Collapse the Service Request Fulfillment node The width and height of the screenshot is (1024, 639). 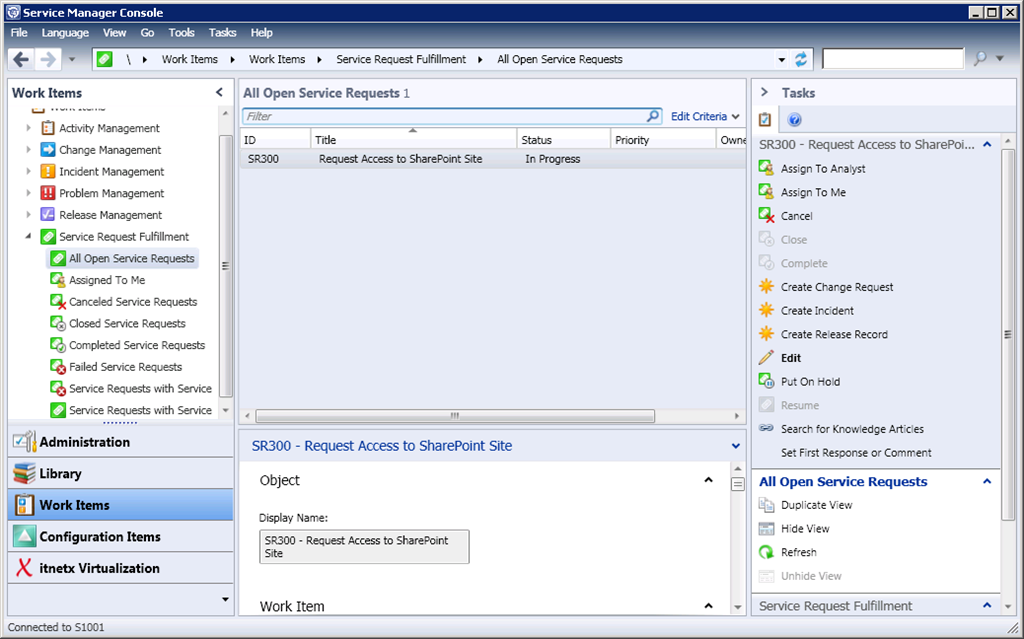(28, 237)
